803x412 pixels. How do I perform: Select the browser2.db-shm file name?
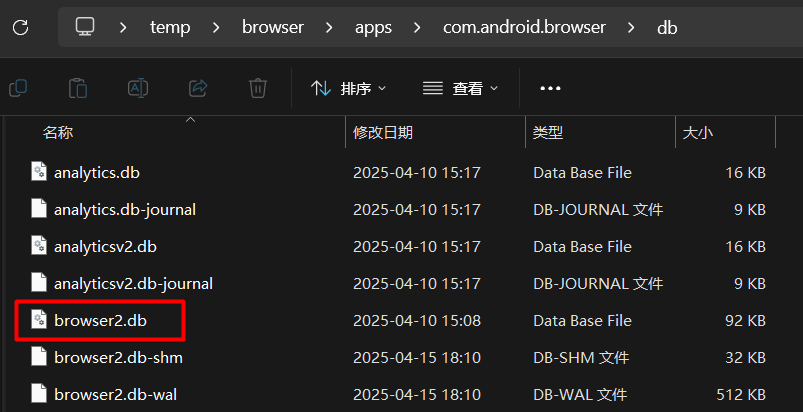[x=118, y=358]
